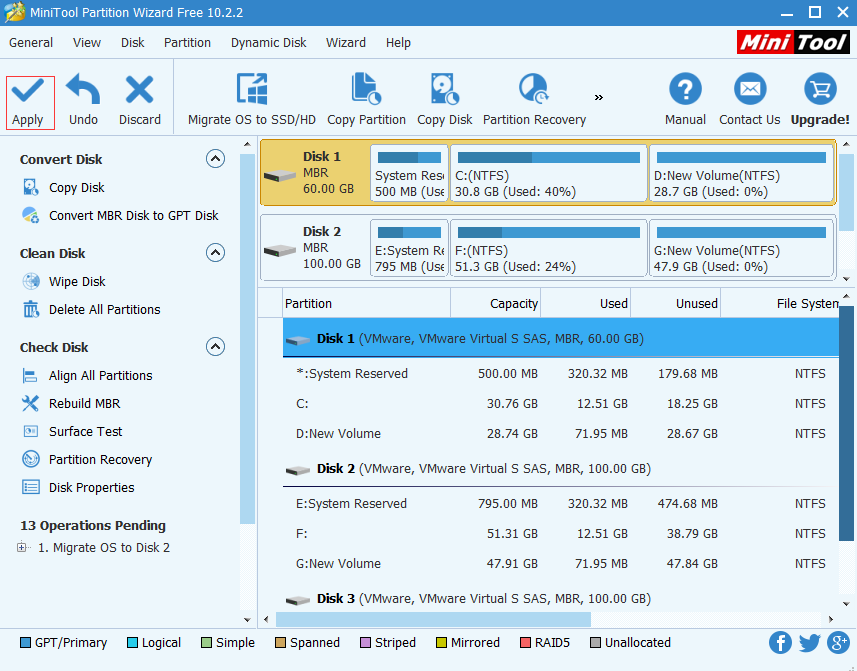Screen dimensions: 857x671
Task: Select D:New Volume block in disk map
Action: (741, 173)
